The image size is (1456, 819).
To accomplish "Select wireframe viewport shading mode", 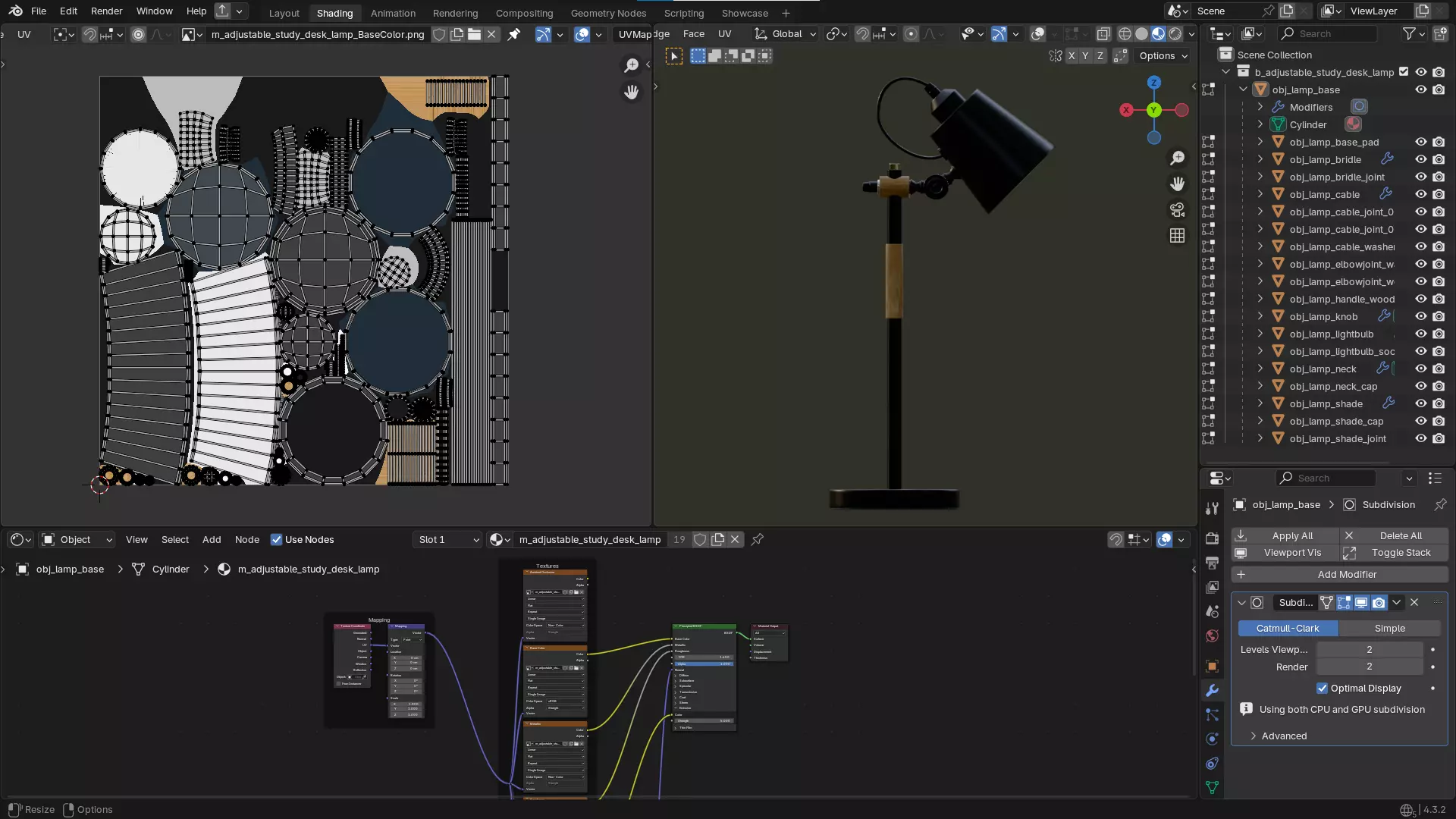I will (1125, 34).
